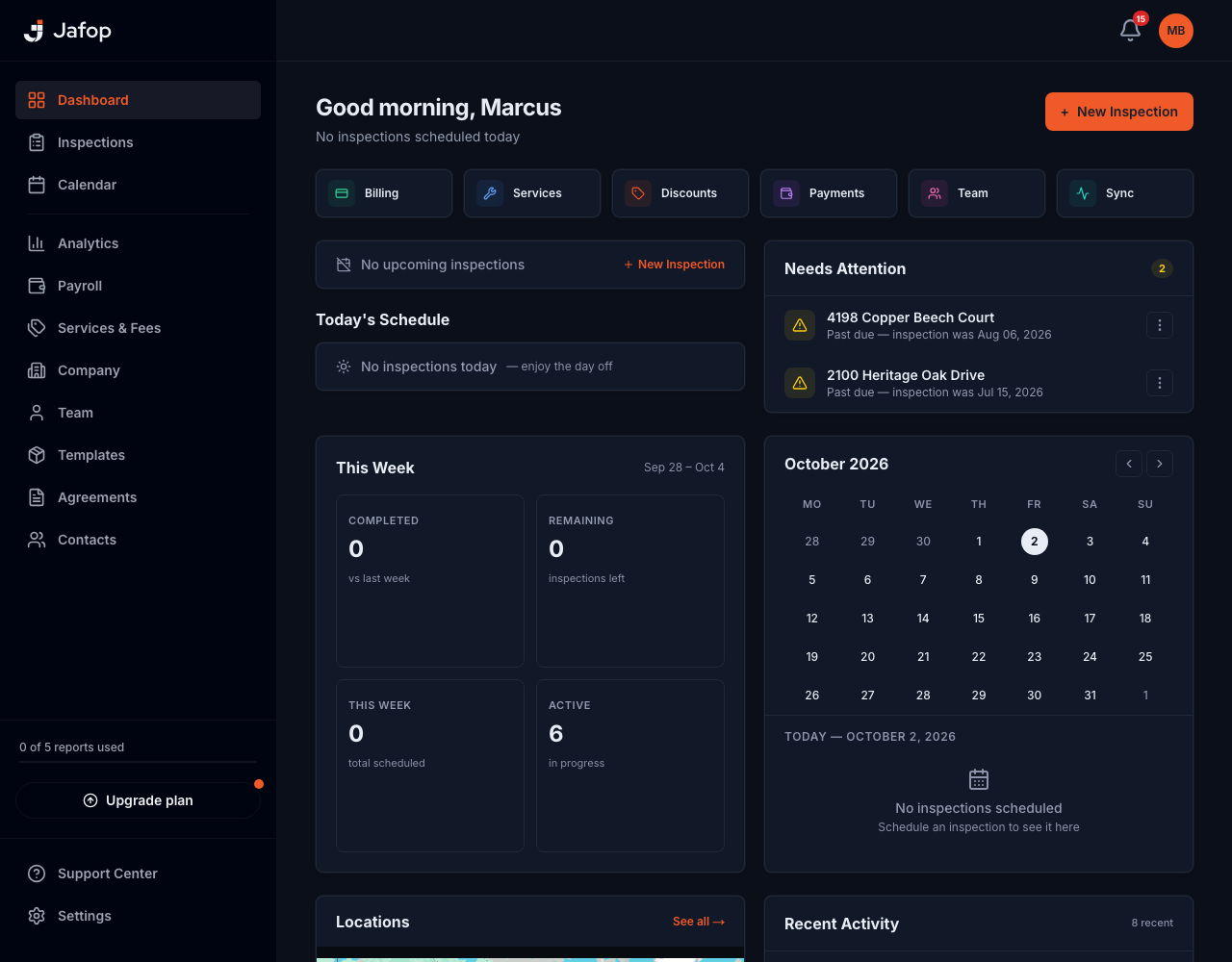This screenshot has height=962, width=1232.
Task: Click the Team person icon in sidebar
Action: pos(37,413)
